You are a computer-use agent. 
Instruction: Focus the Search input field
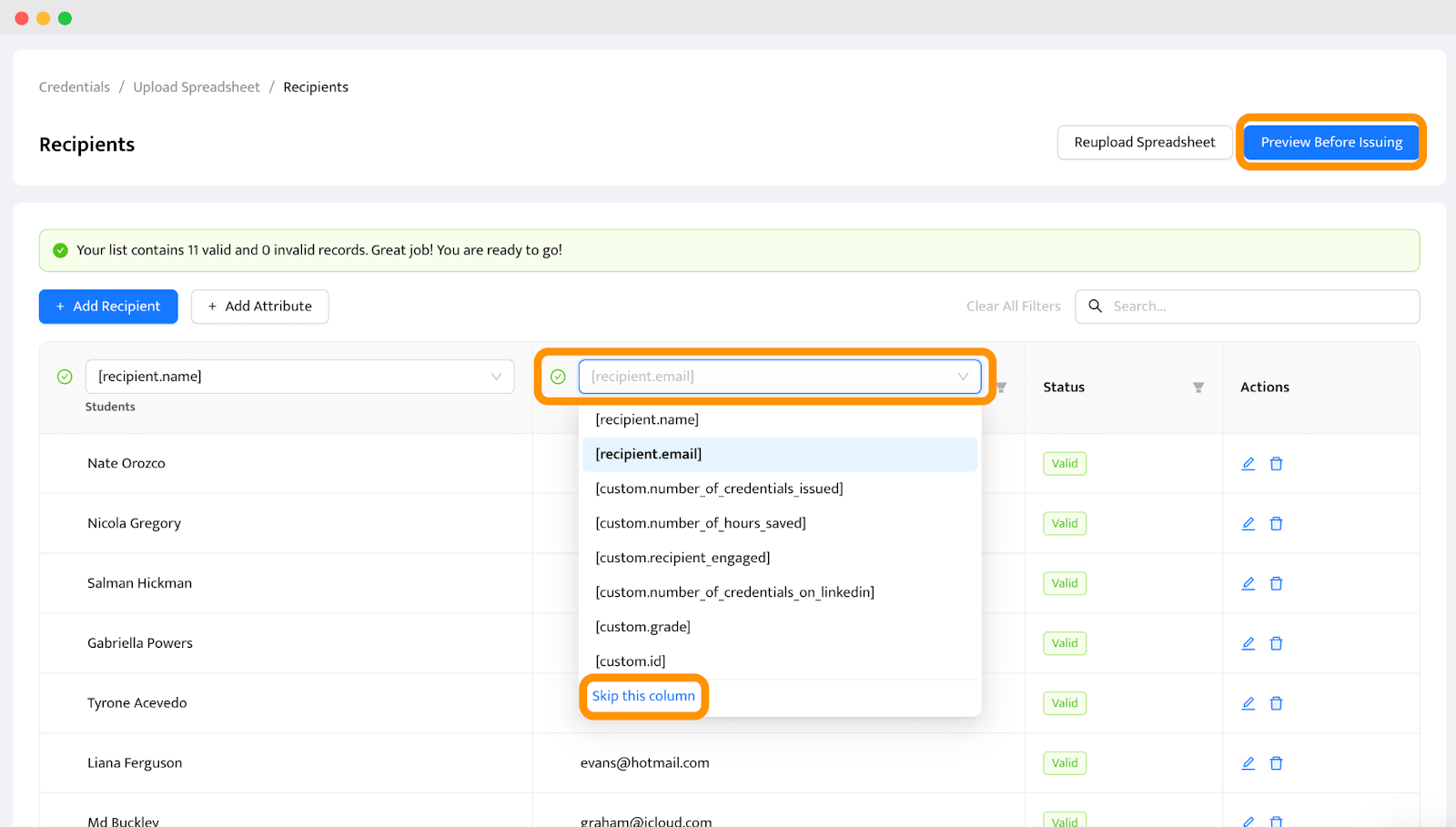1260,307
